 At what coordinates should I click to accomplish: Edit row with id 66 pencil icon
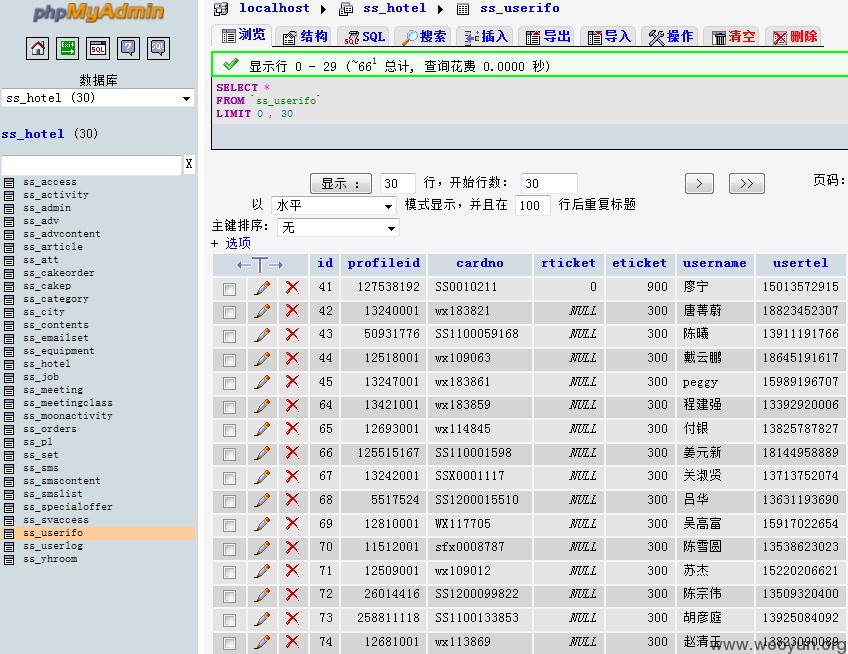[x=262, y=453]
